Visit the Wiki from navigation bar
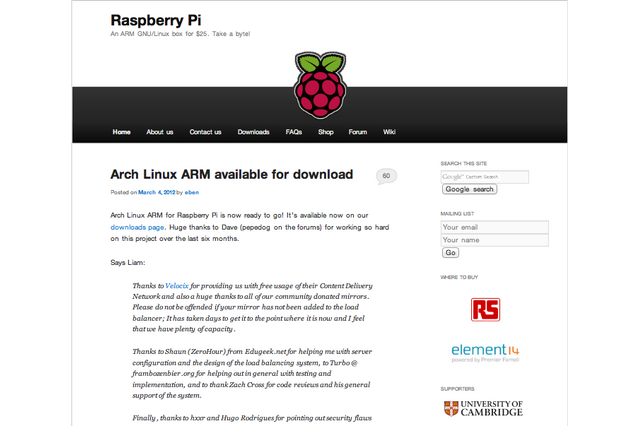640x426 pixels. 389,132
